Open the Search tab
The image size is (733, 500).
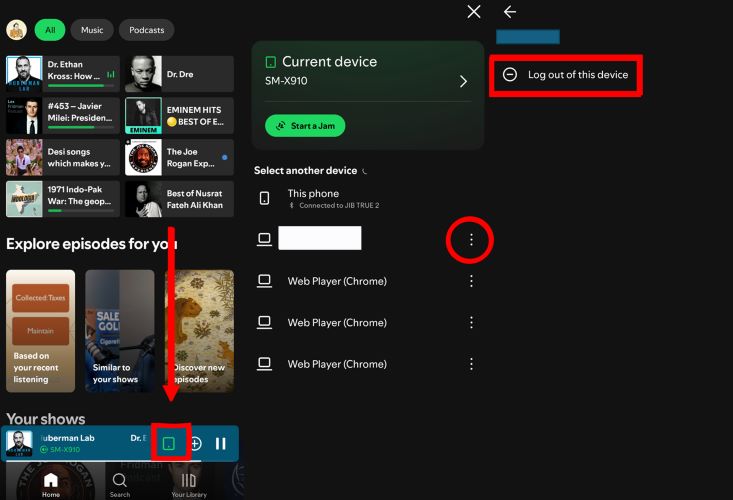(x=120, y=485)
